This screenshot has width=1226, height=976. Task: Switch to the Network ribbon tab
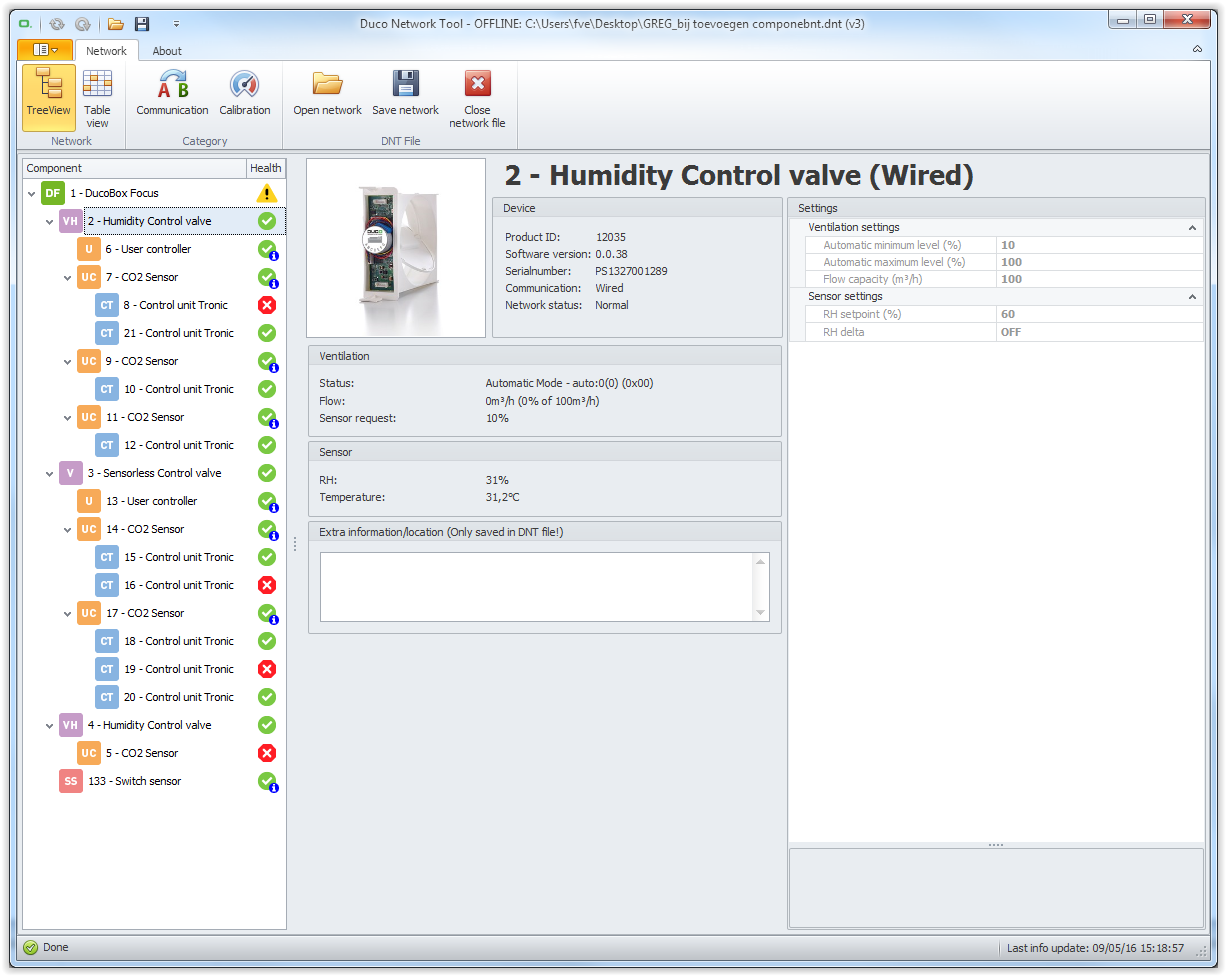click(x=106, y=51)
